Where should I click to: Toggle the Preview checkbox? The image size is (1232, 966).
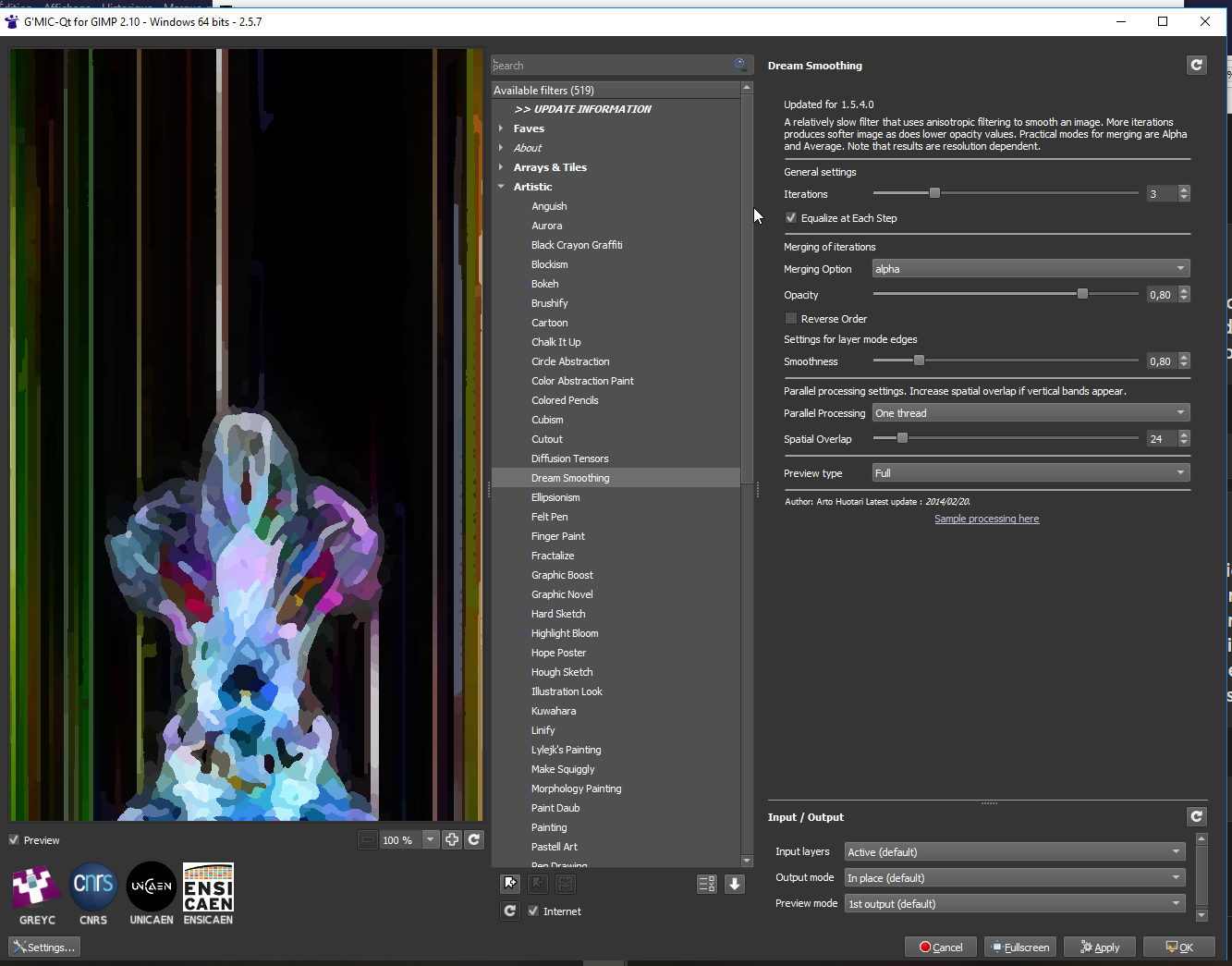point(14,840)
